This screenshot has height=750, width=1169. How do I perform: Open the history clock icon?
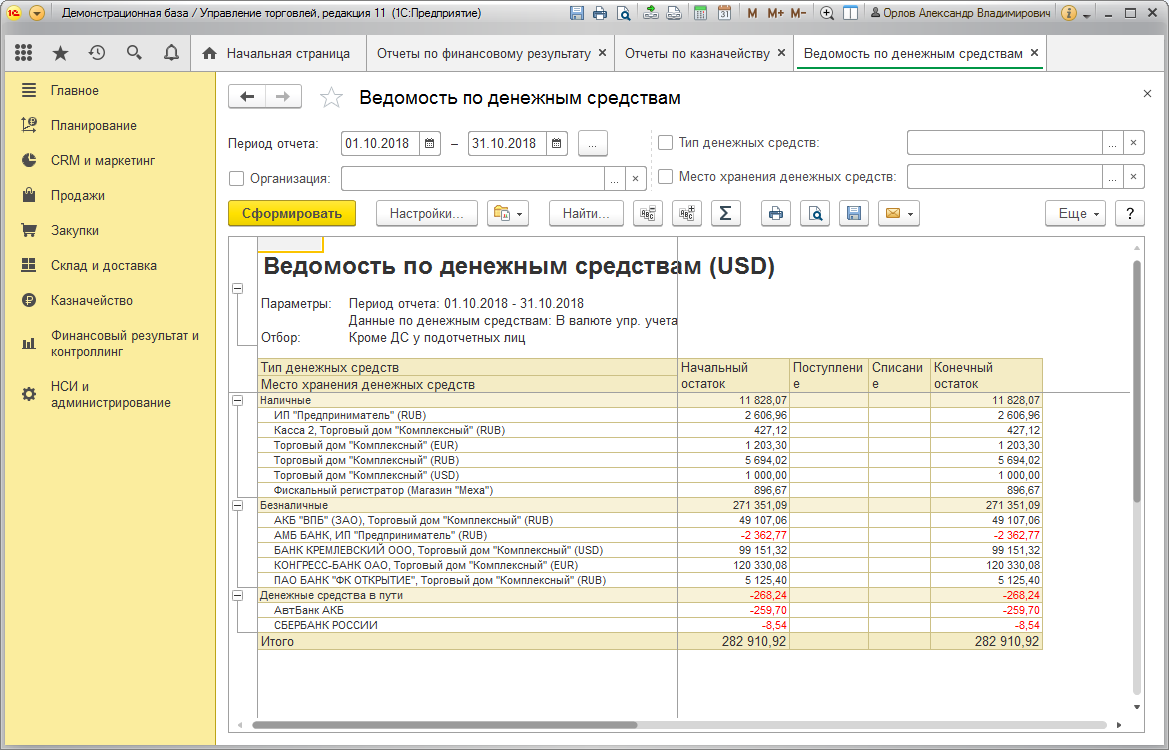pyautogui.click(x=97, y=53)
